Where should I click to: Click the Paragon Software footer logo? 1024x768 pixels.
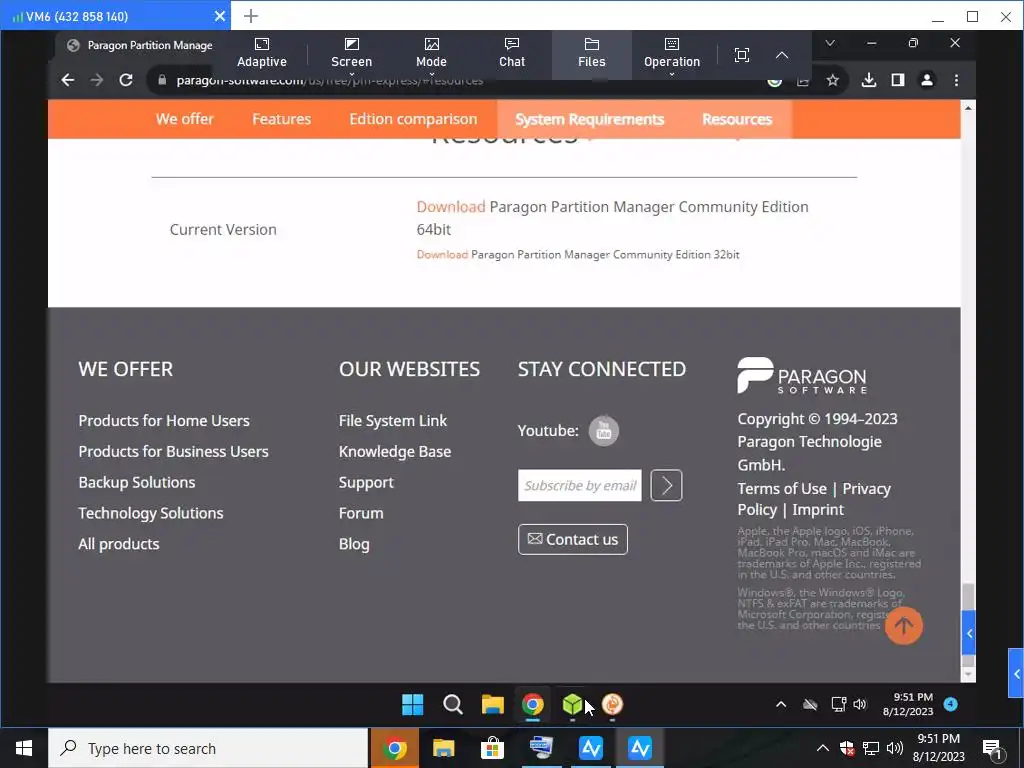coord(801,376)
